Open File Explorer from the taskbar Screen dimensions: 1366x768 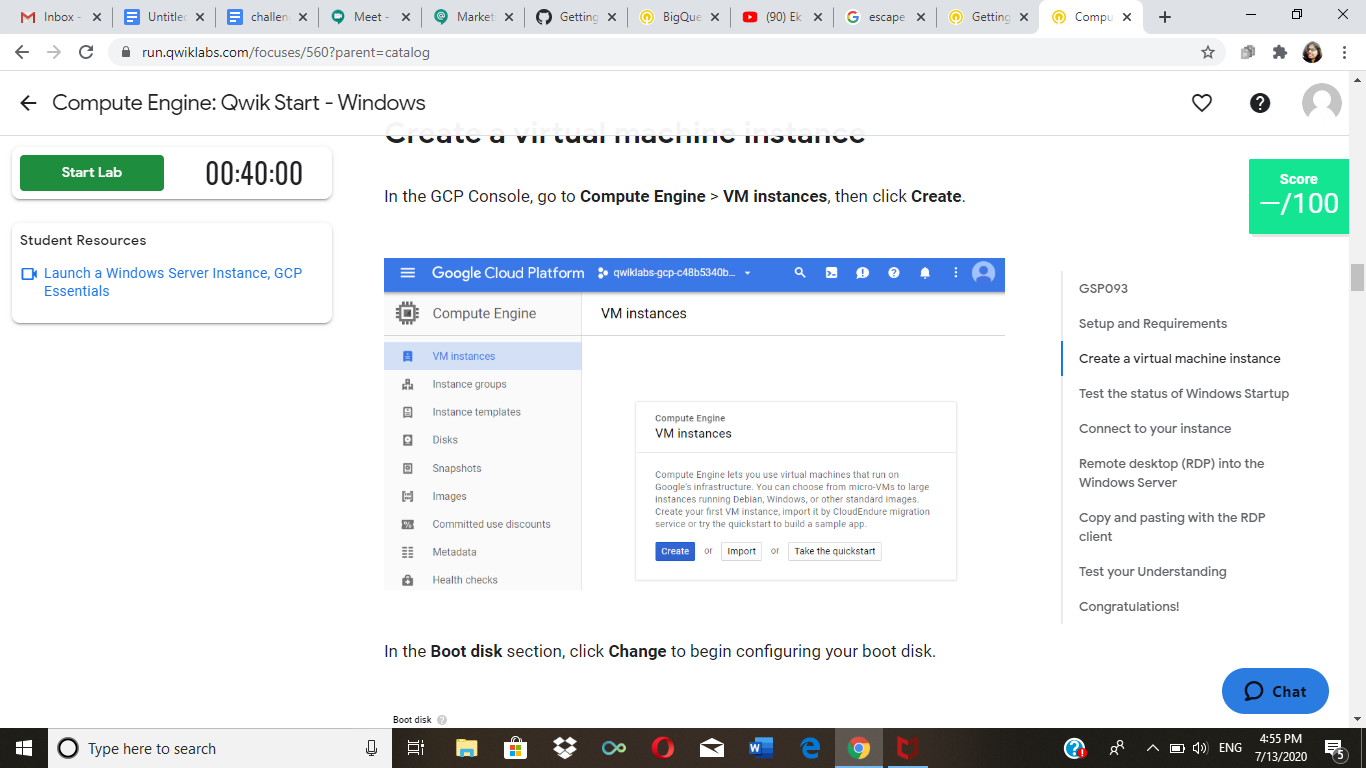(x=467, y=748)
